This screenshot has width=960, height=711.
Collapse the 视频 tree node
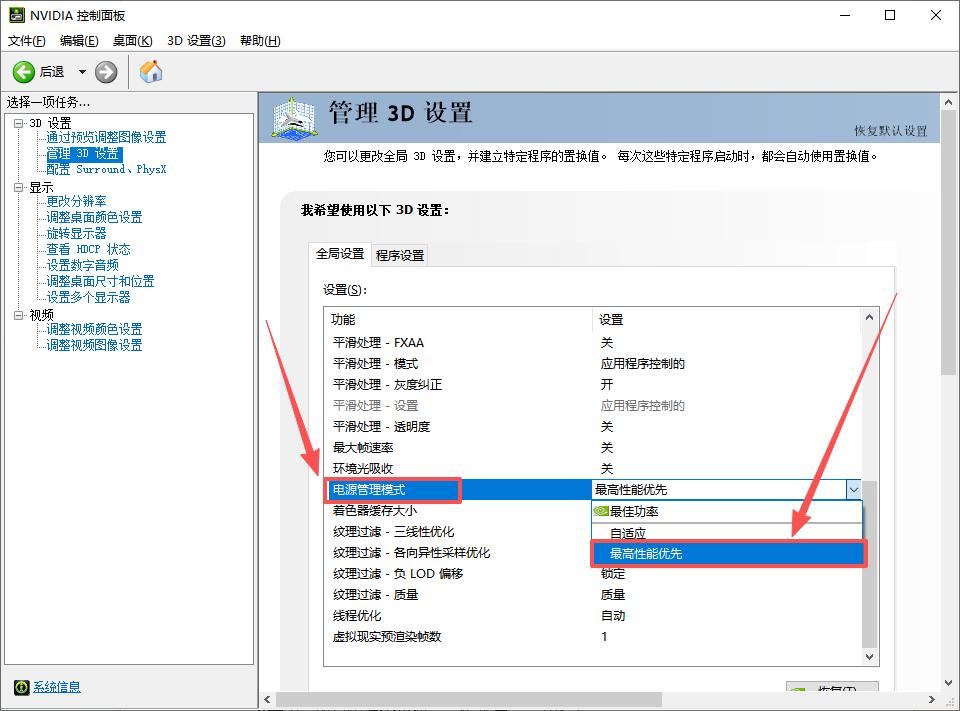coord(18,315)
